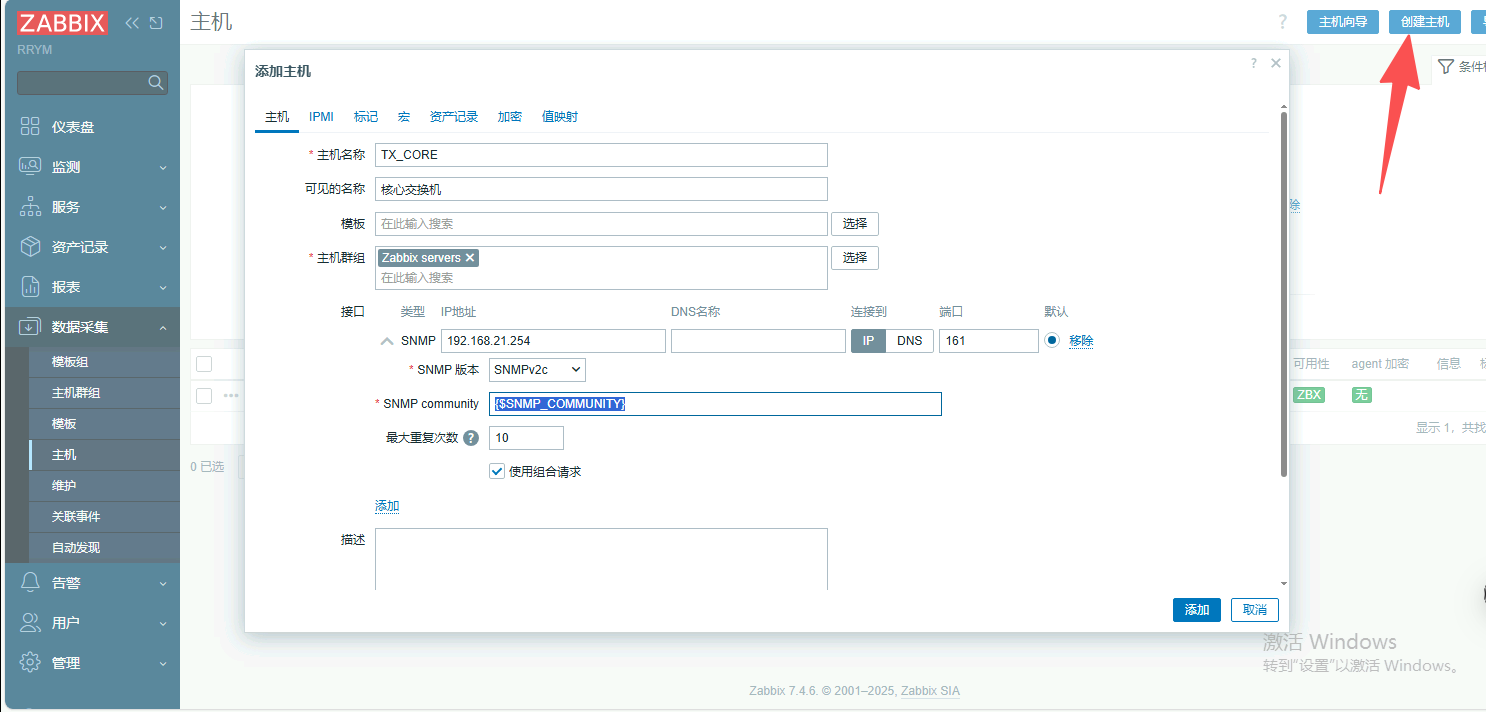Open the SNMP version dropdown
Viewport: 1486px width, 712px height.
[537, 370]
